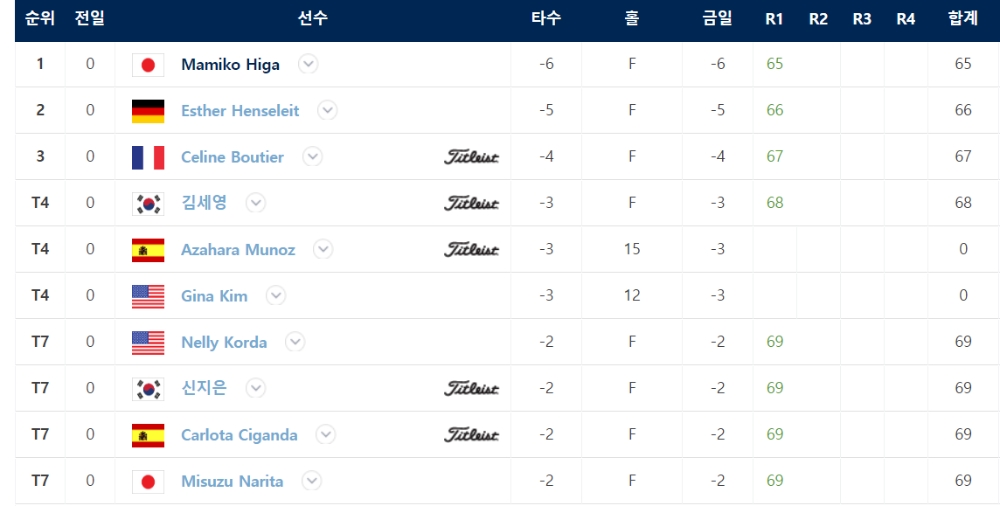Viewport: 1000px width, 506px height.
Task: Click Japan flag next to Misuzu Narita
Action: (148, 482)
